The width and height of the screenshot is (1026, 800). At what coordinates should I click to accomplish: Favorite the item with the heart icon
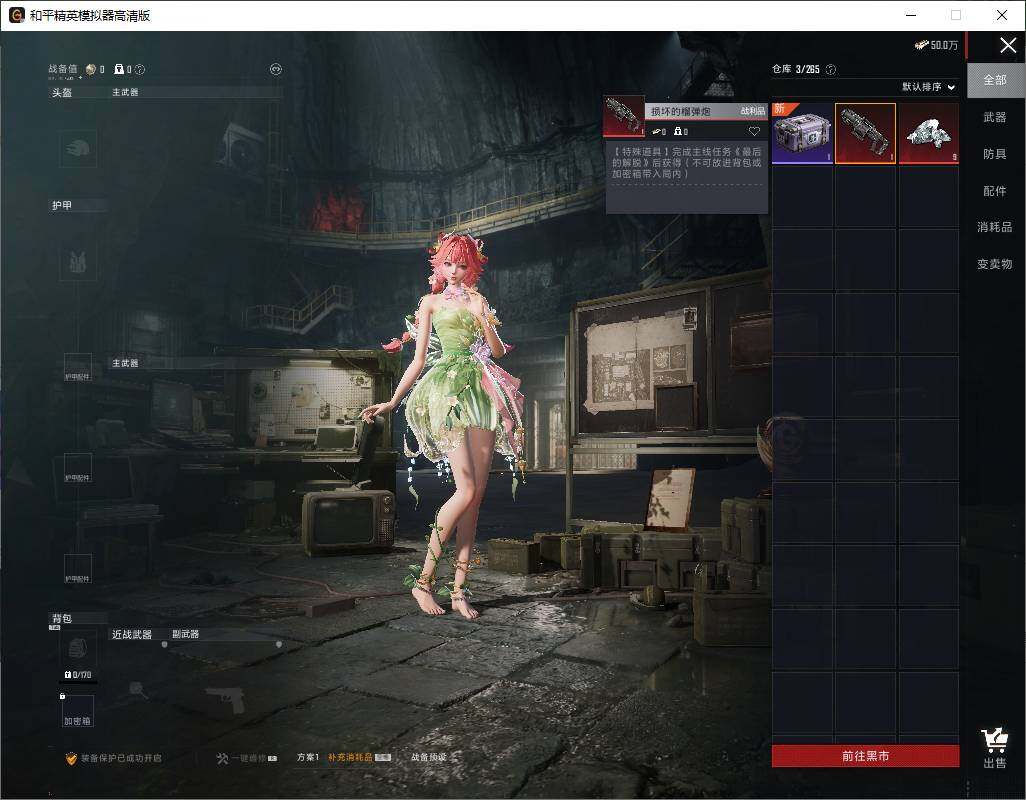tap(754, 131)
